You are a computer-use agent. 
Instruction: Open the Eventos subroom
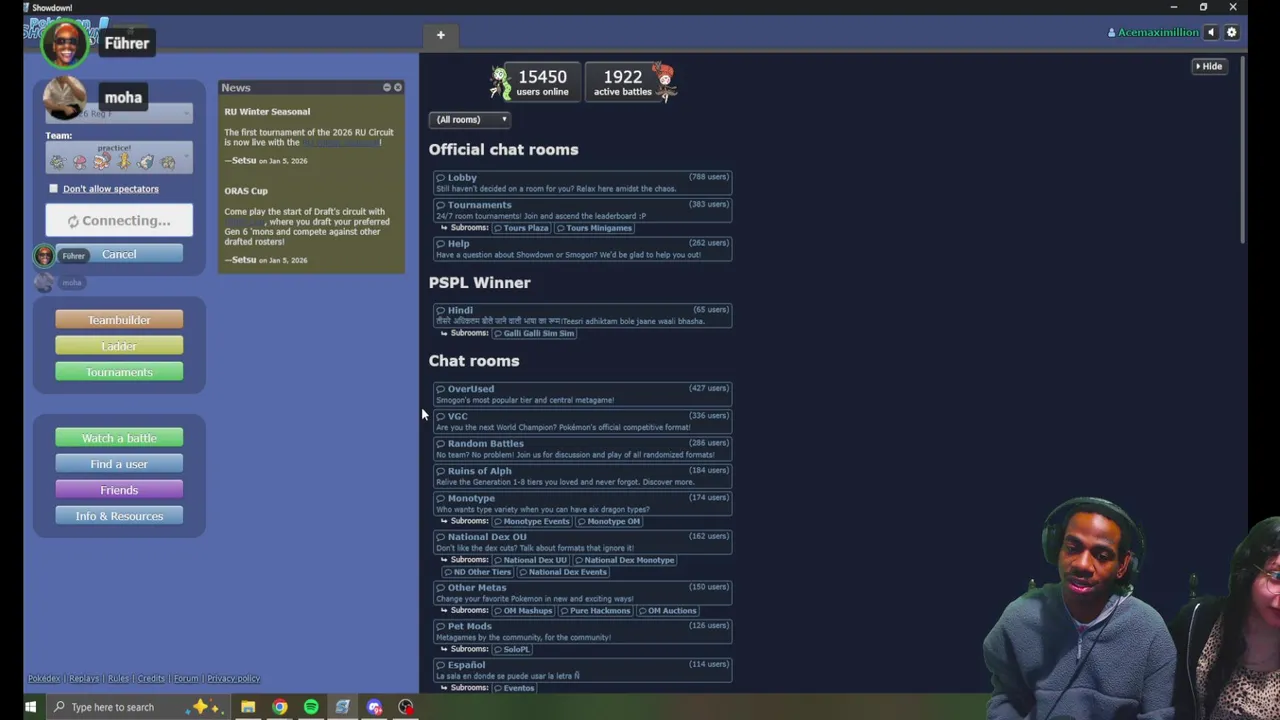(x=514, y=688)
